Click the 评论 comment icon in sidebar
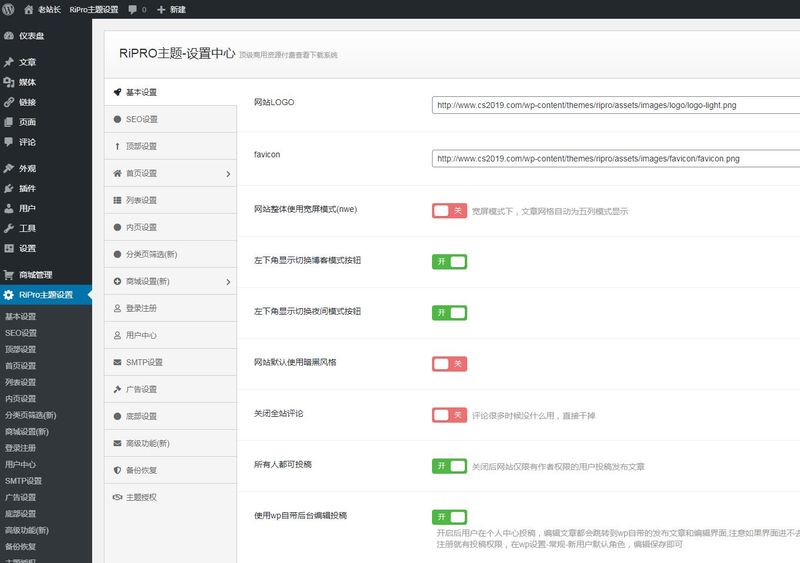The height and width of the screenshot is (563, 800). (x=9, y=142)
